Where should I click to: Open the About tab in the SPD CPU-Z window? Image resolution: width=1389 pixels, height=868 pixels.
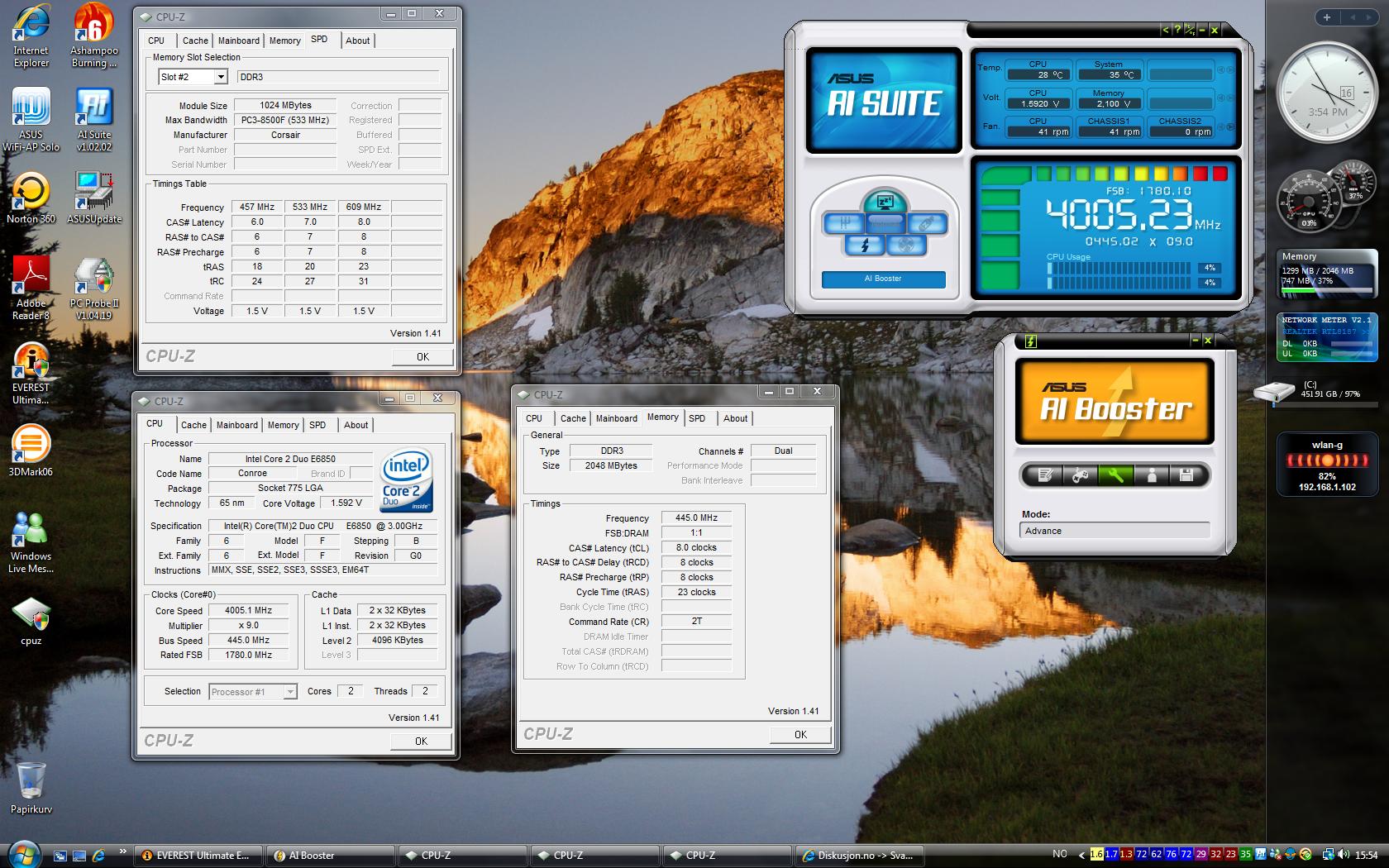(x=357, y=41)
